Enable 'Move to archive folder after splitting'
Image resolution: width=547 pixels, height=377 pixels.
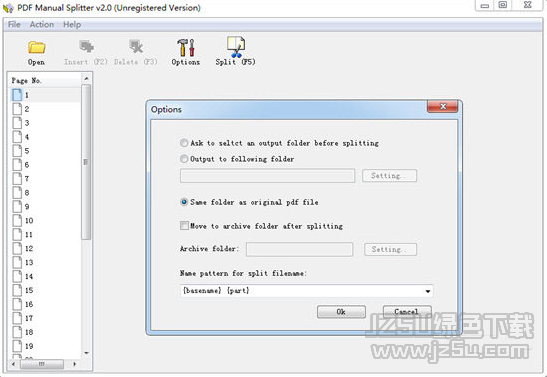[x=184, y=226]
